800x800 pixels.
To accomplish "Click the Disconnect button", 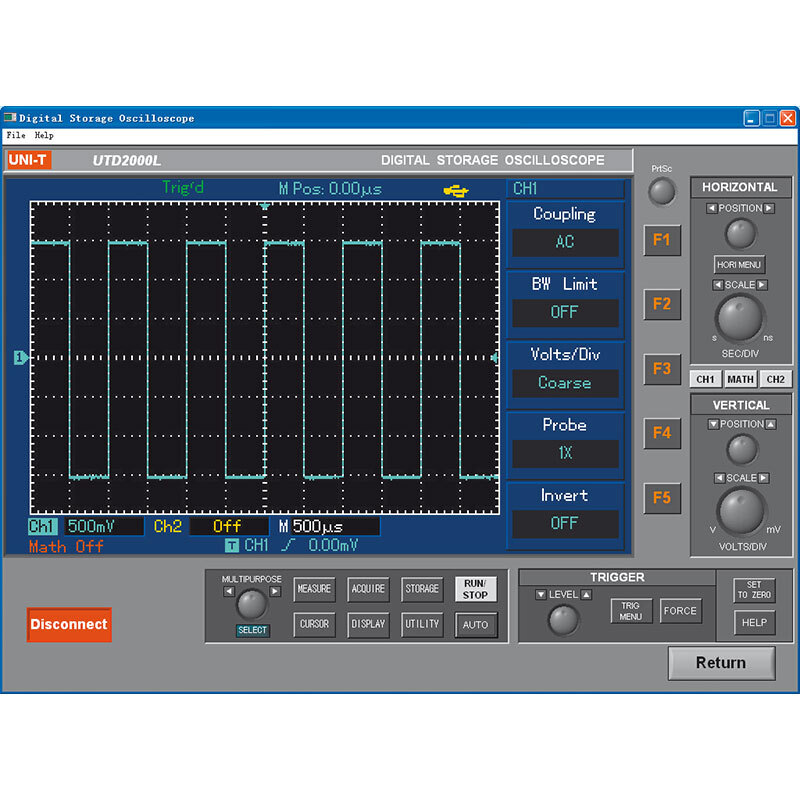I will coord(69,624).
